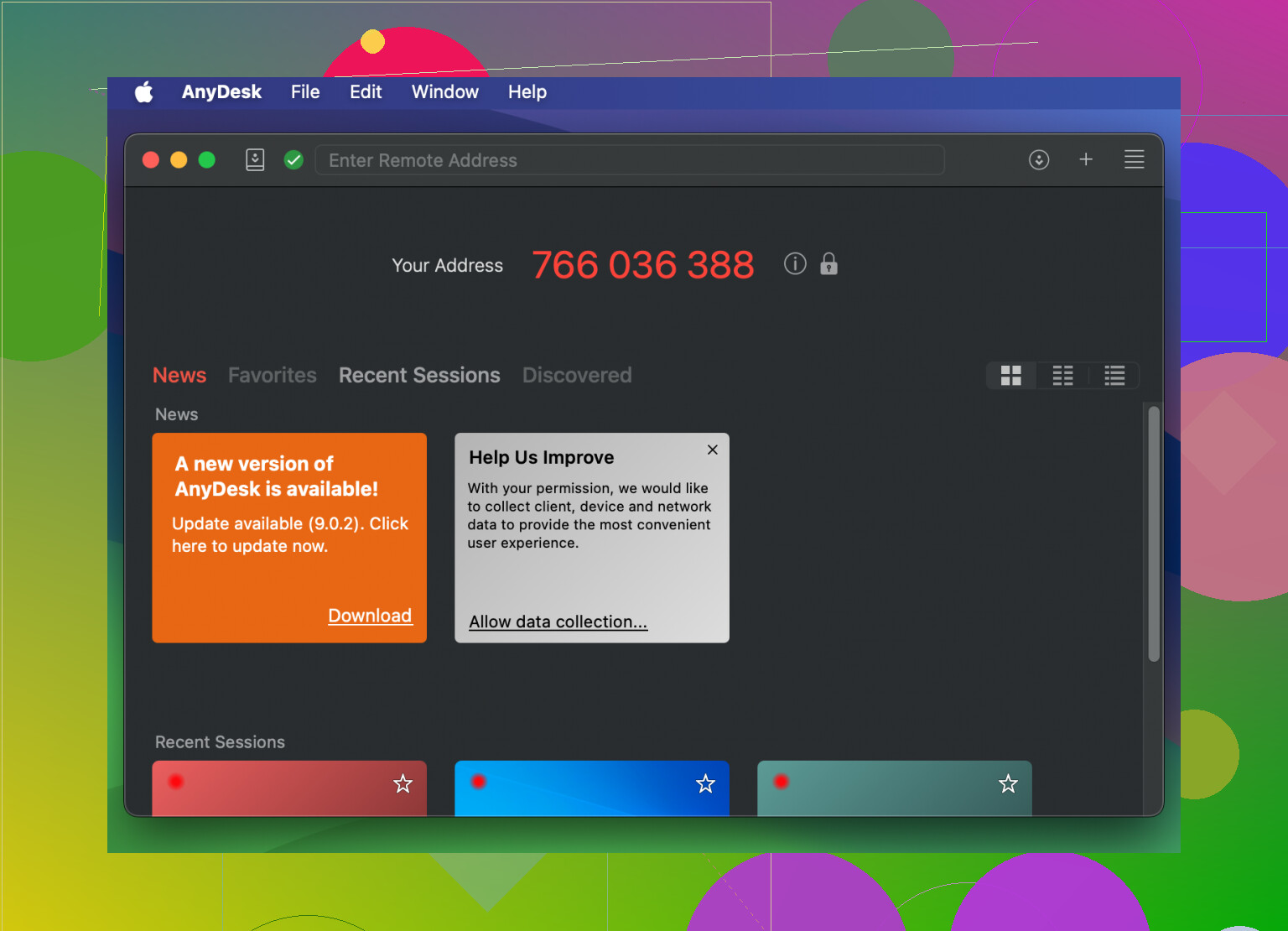Favorite the teal recent session with star
Viewport: 1288px width, 931px height.
point(1008,783)
